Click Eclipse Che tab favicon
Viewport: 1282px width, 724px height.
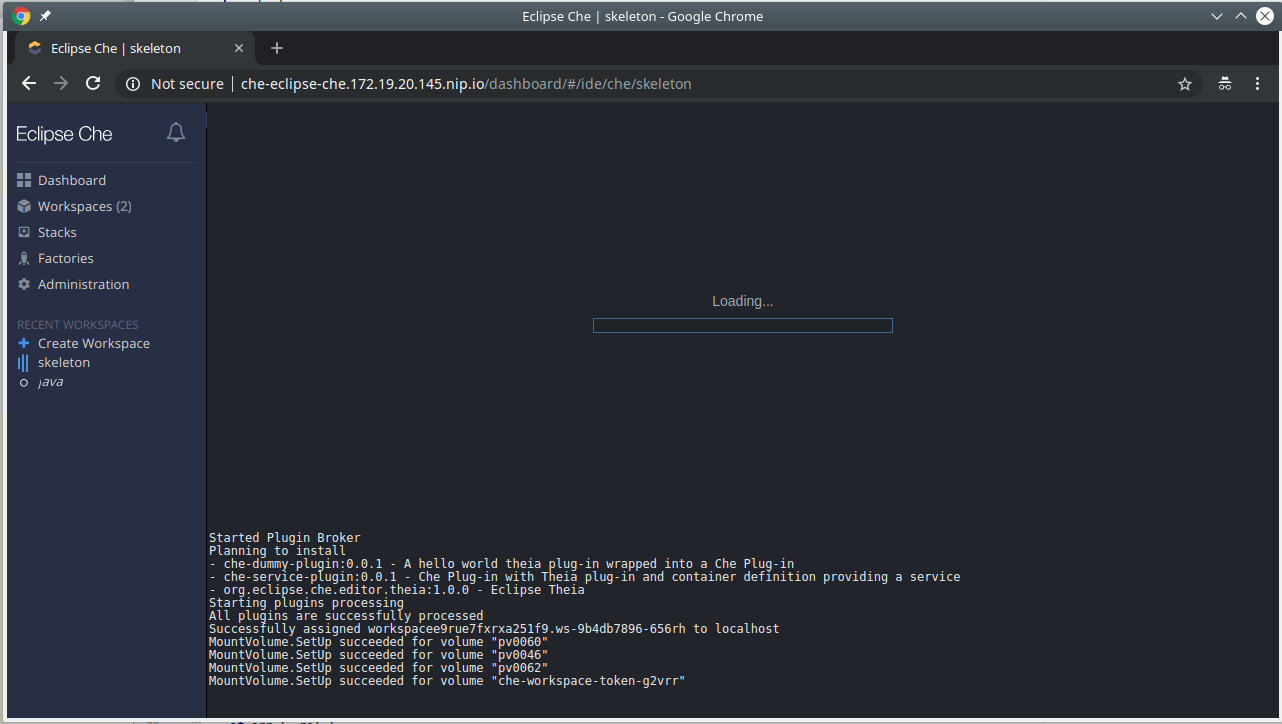point(35,48)
